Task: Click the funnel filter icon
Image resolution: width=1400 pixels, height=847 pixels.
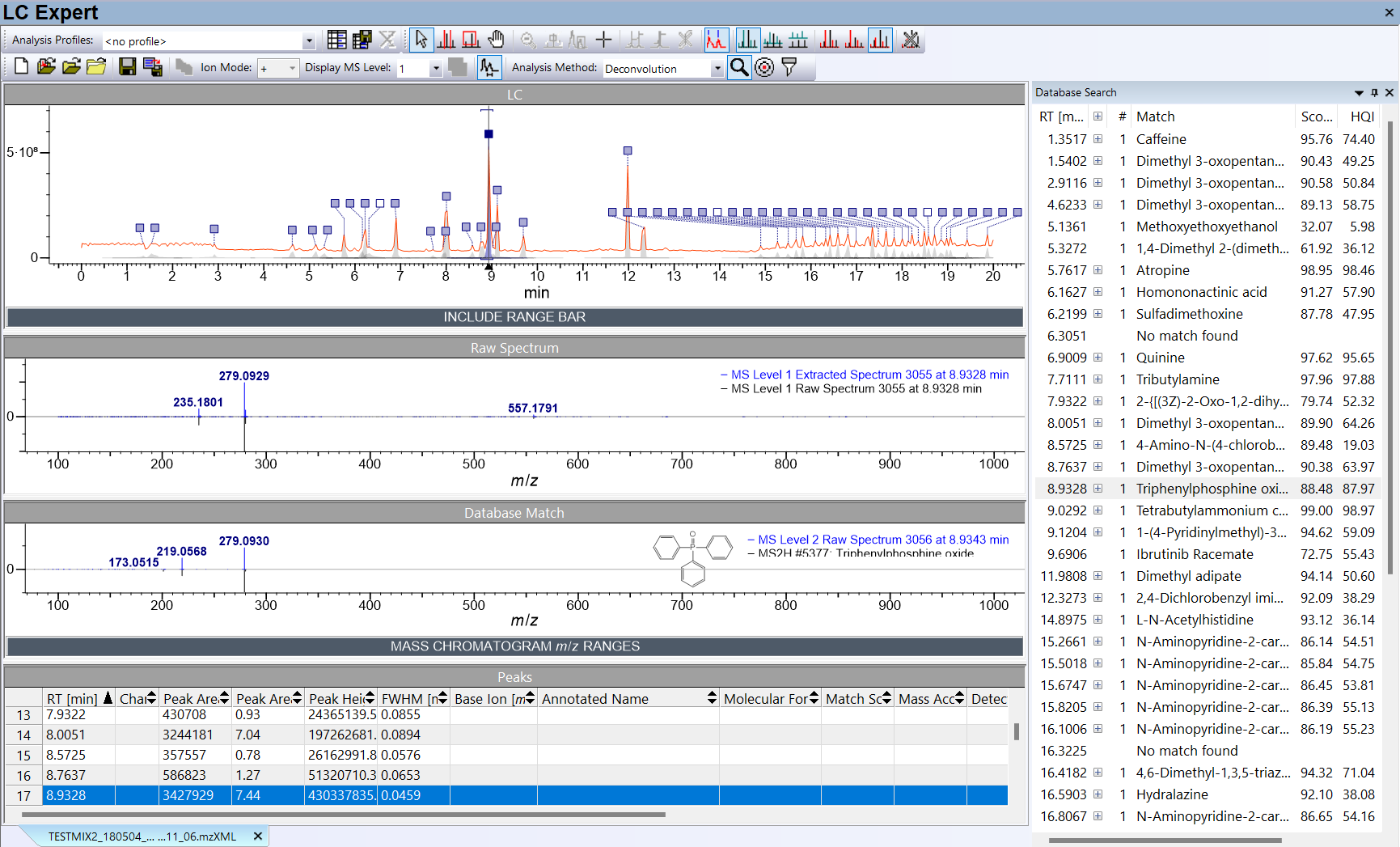Action: pyautogui.click(x=789, y=67)
